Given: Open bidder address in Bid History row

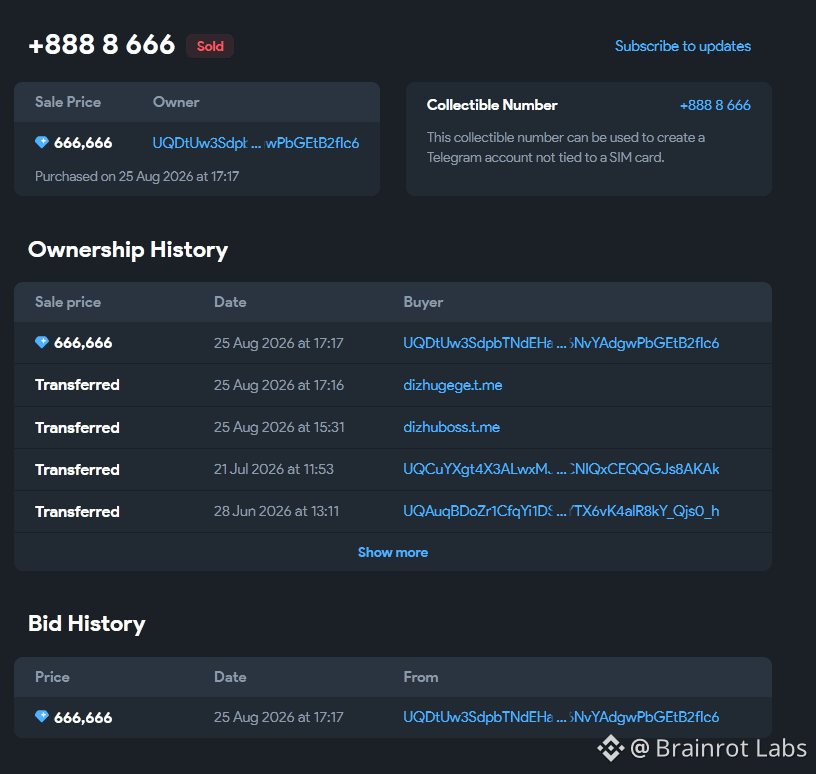Looking at the screenshot, I should pos(561,717).
